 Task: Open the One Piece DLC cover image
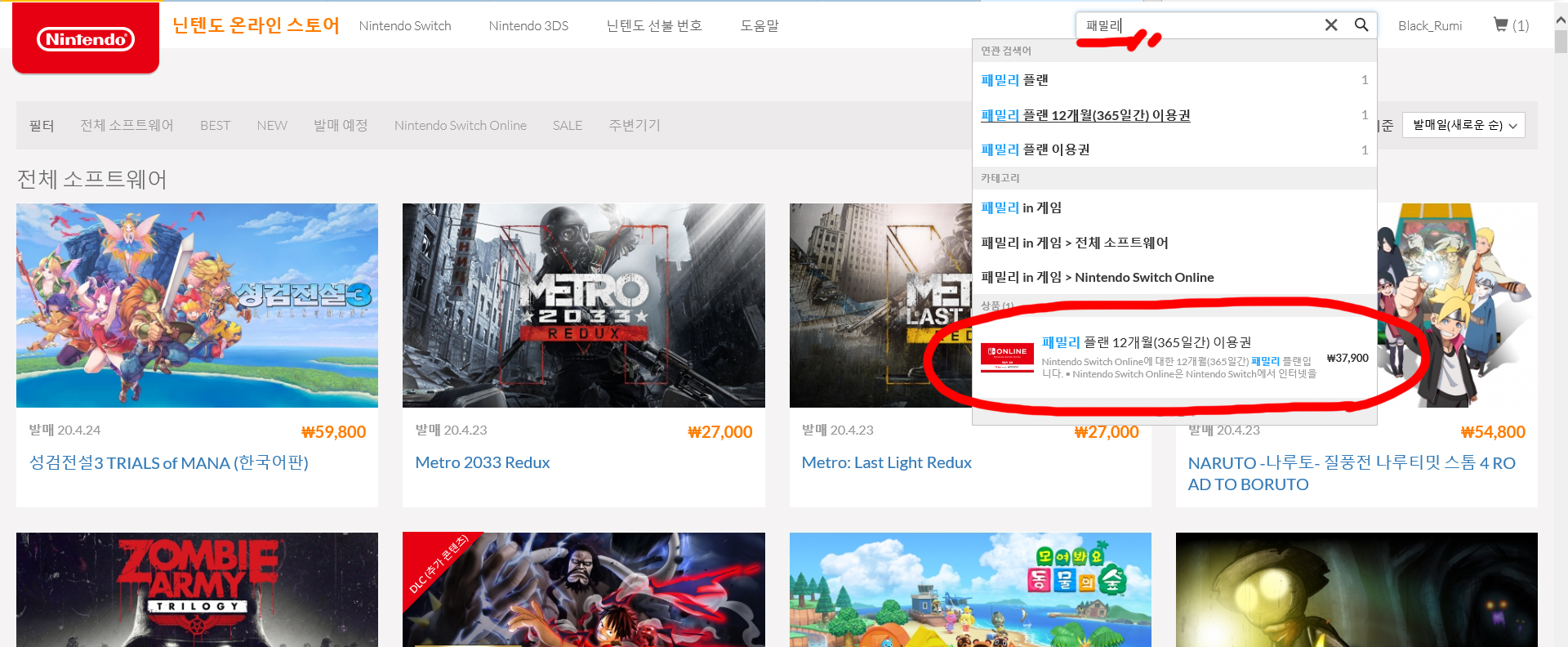584,590
